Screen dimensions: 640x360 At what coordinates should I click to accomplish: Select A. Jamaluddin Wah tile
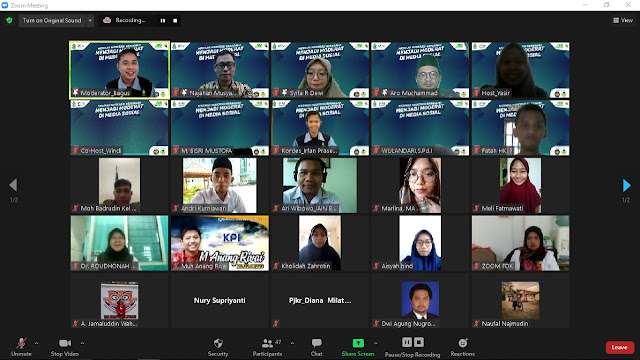tap(119, 300)
